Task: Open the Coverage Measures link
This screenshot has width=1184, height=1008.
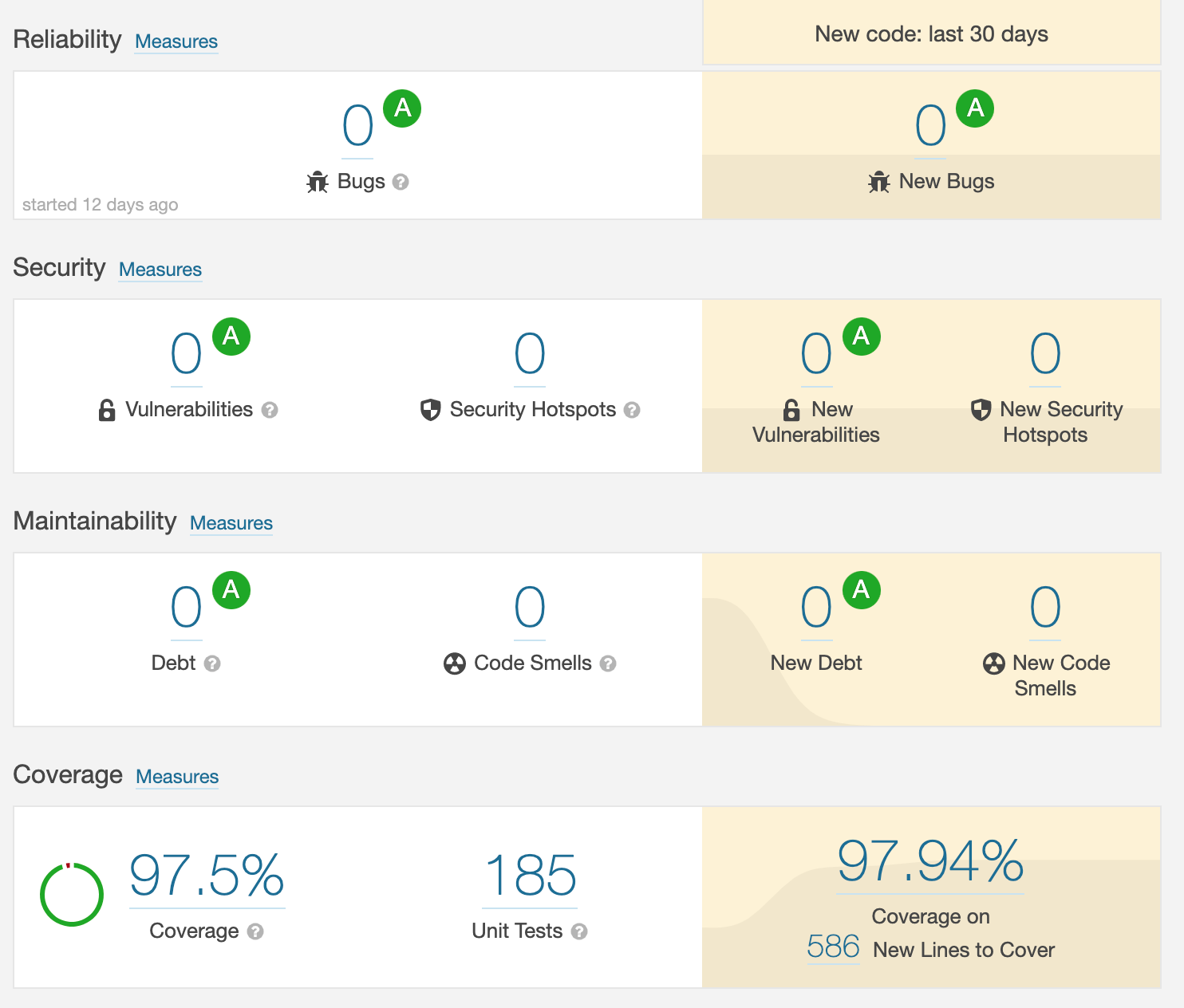Action: click(177, 777)
